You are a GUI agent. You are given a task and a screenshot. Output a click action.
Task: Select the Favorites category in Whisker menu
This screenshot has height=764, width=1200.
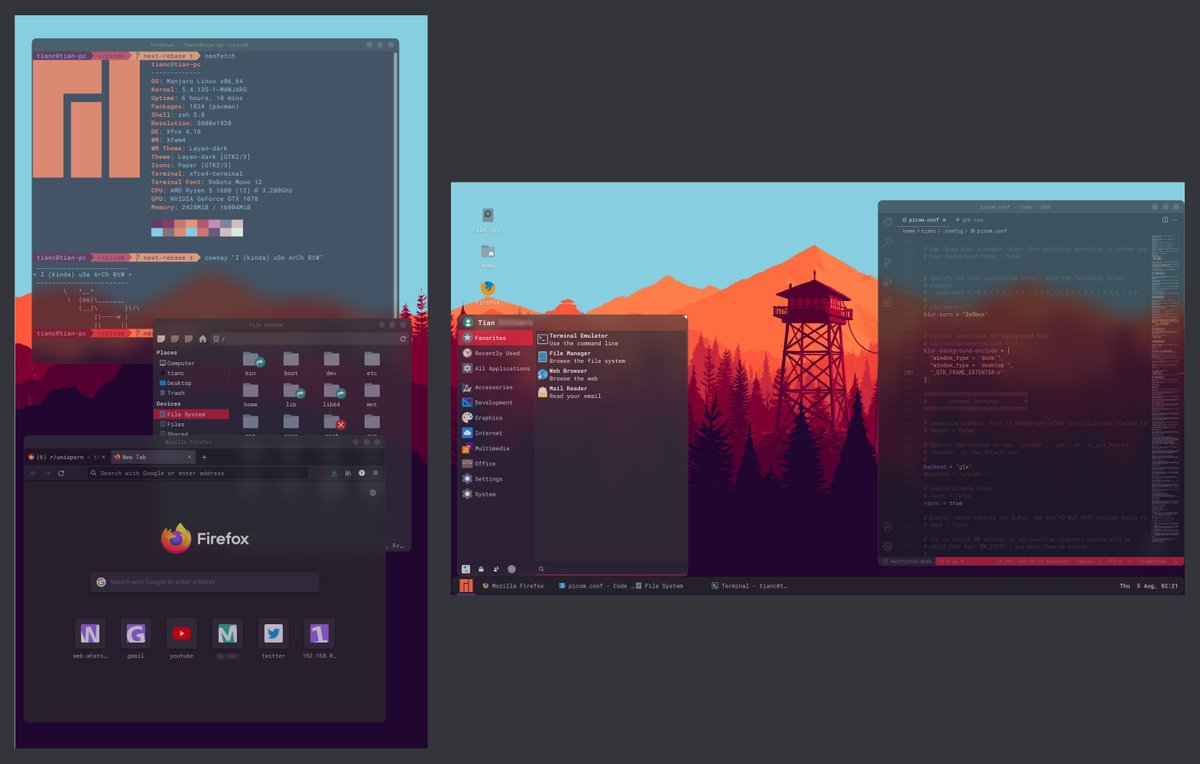coord(496,338)
